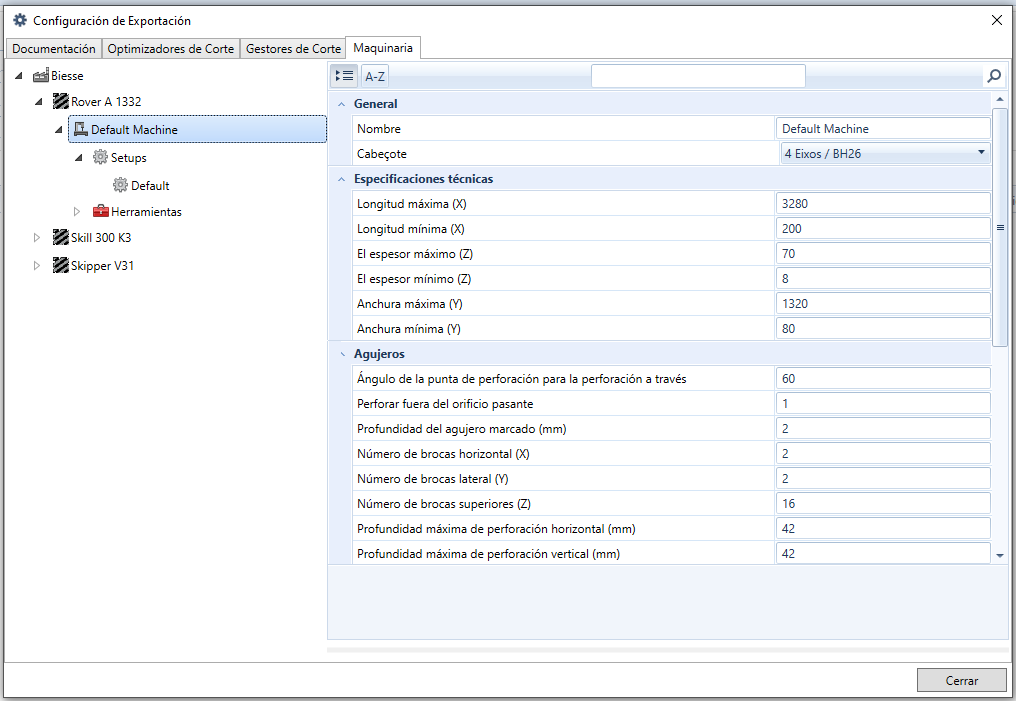Open the Optimizadores de Corte tab

[x=170, y=49]
